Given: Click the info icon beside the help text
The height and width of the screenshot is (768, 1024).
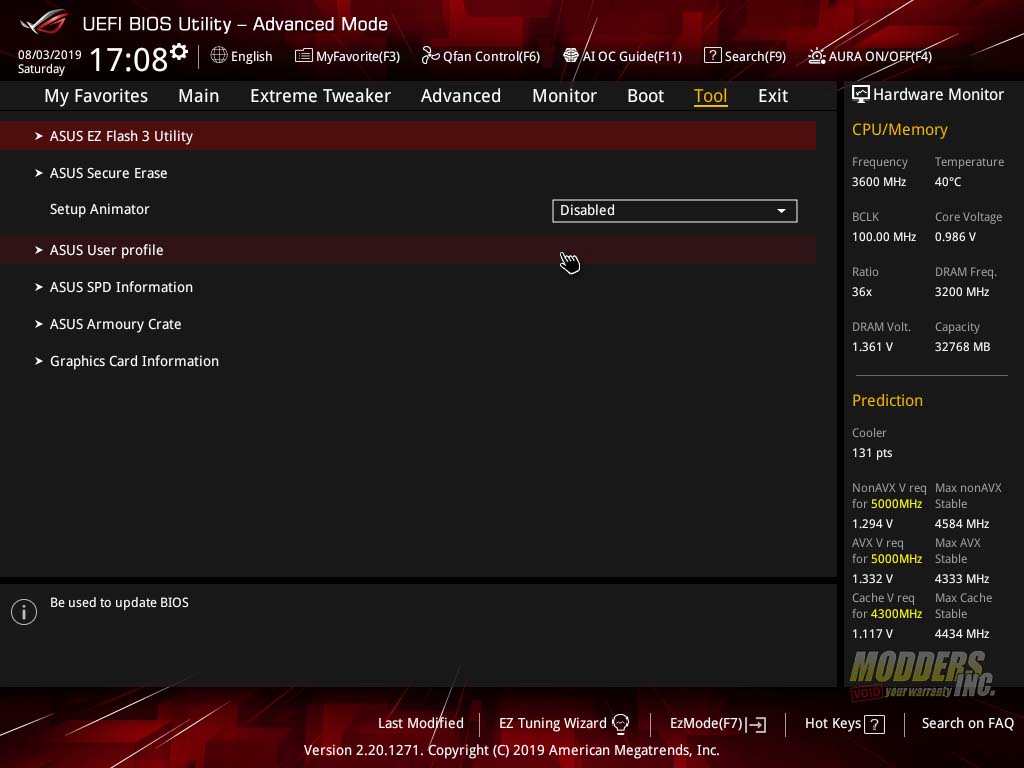Looking at the screenshot, I should (24, 612).
